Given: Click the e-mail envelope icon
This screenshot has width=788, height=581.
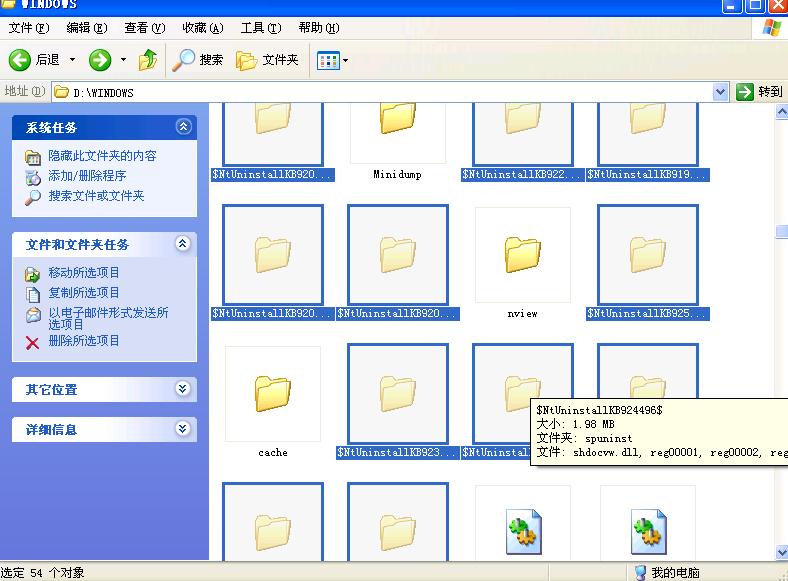Looking at the screenshot, I should tap(33, 315).
